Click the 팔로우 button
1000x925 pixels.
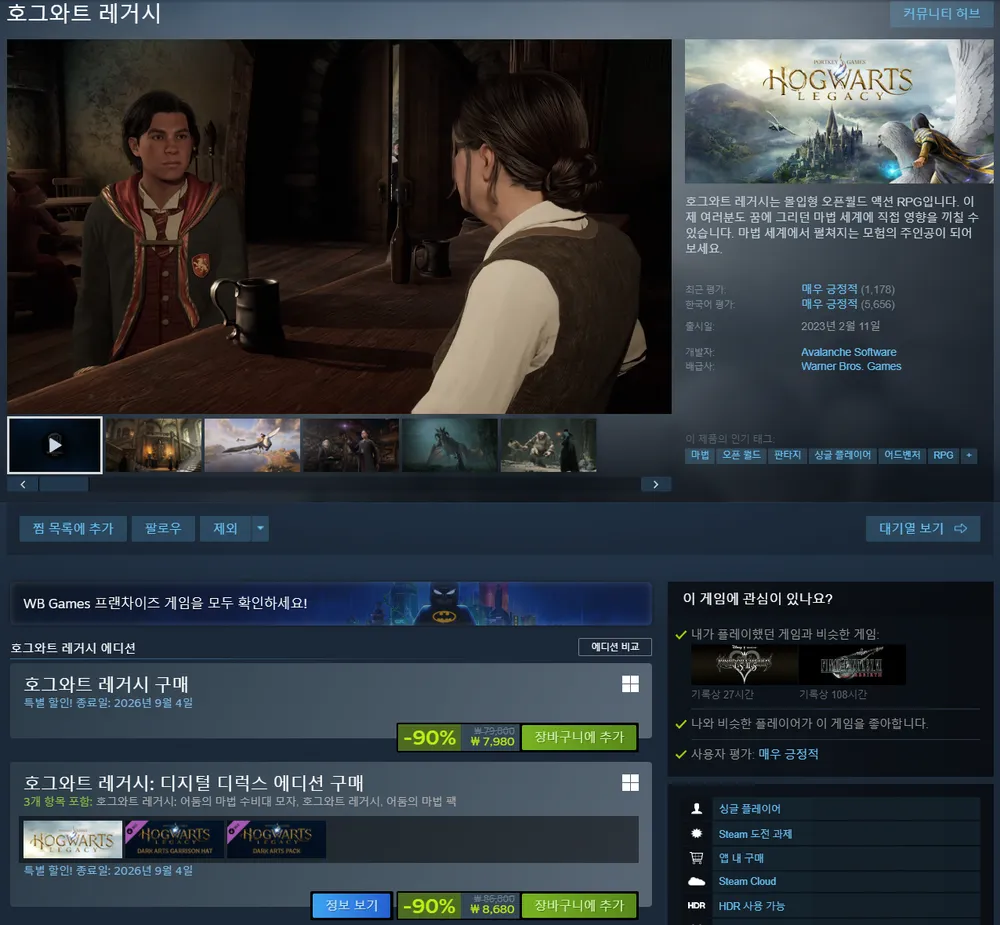[163, 528]
